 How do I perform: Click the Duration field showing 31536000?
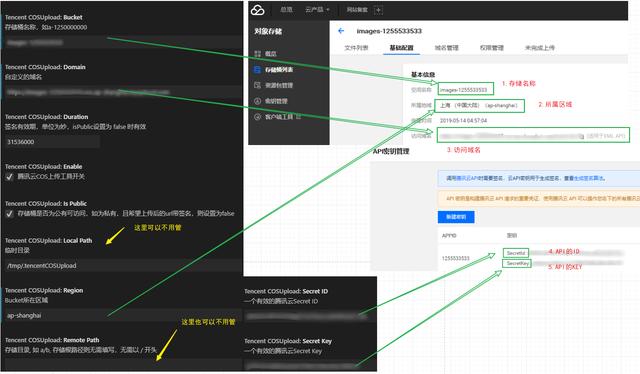click(x=52, y=142)
